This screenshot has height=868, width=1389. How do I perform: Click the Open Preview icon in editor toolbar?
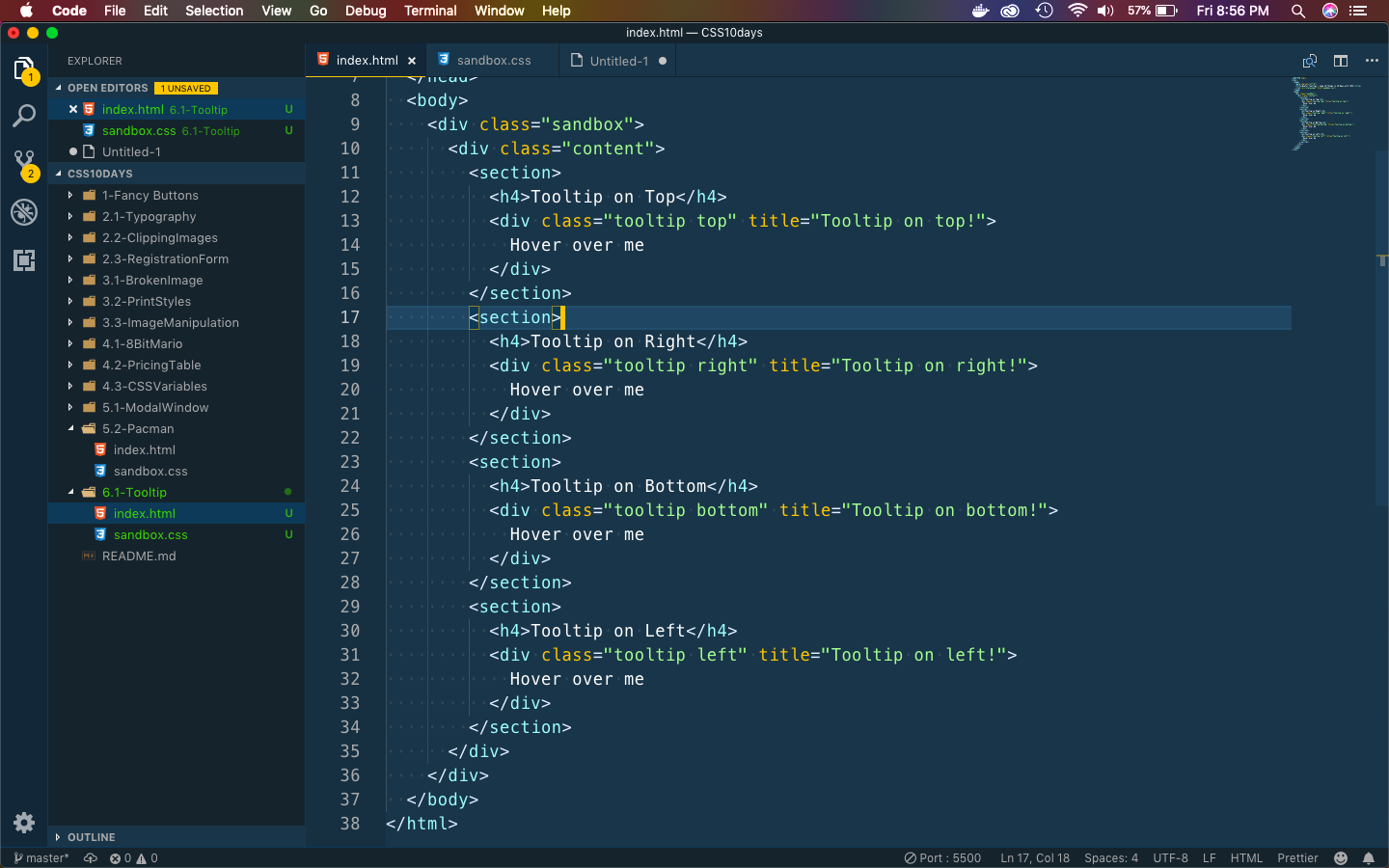point(1310,61)
